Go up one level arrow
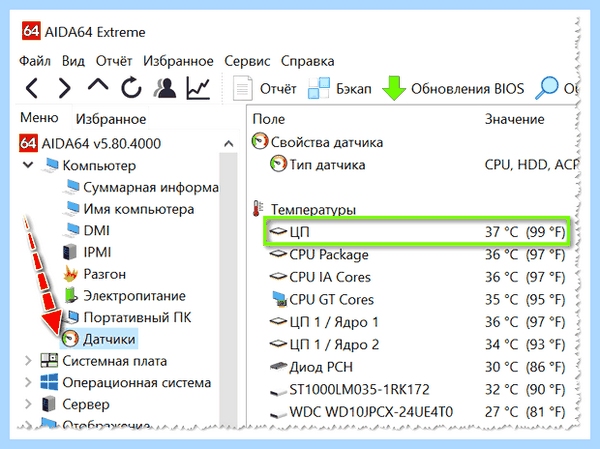Image resolution: width=600 pixels, height=449 pixels. [98, 86]
